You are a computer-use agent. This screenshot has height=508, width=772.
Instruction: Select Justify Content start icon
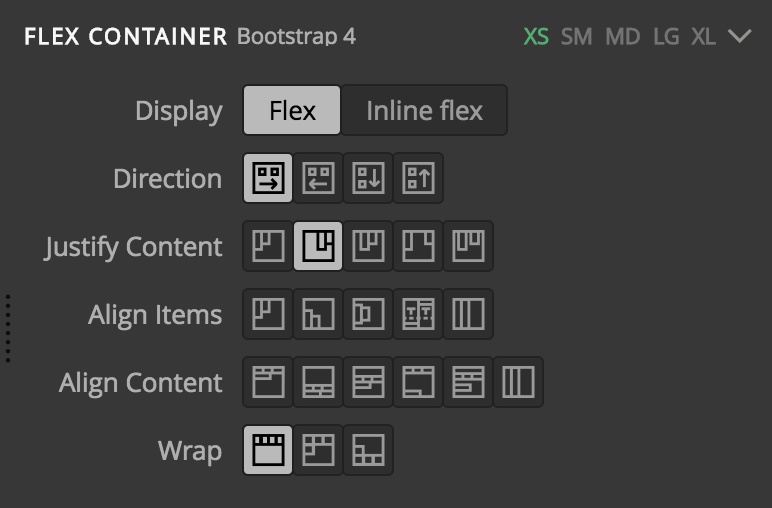(268, 246)
